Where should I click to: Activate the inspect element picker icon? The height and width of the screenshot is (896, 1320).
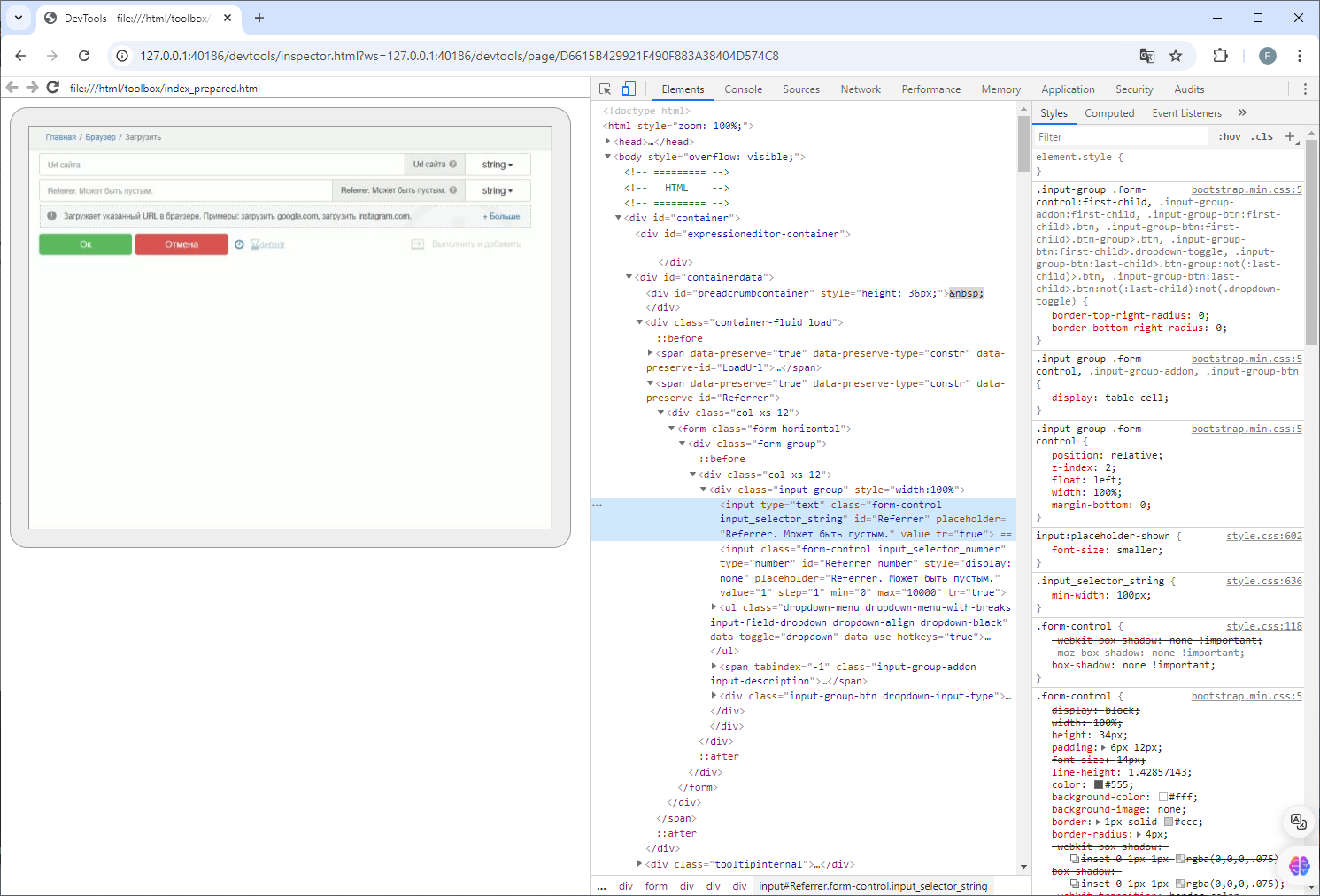(x=606, y=89)
